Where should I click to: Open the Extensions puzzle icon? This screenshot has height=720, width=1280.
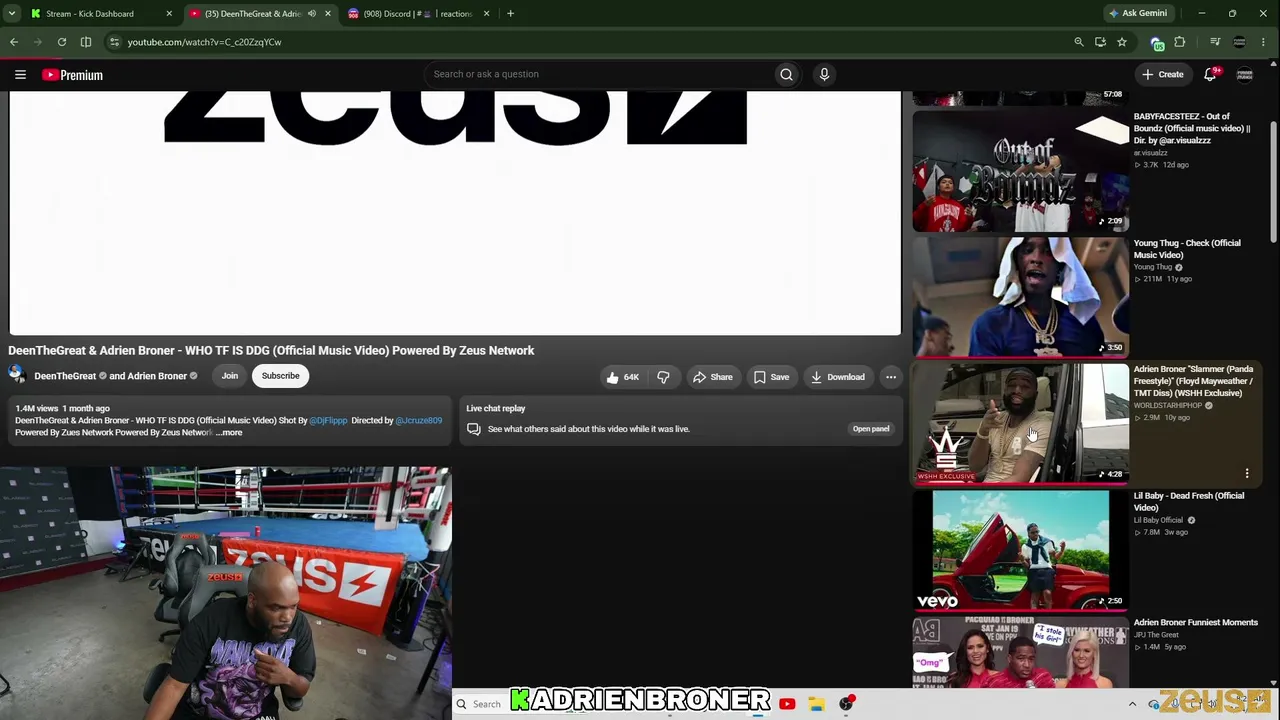coord(1180,42)
